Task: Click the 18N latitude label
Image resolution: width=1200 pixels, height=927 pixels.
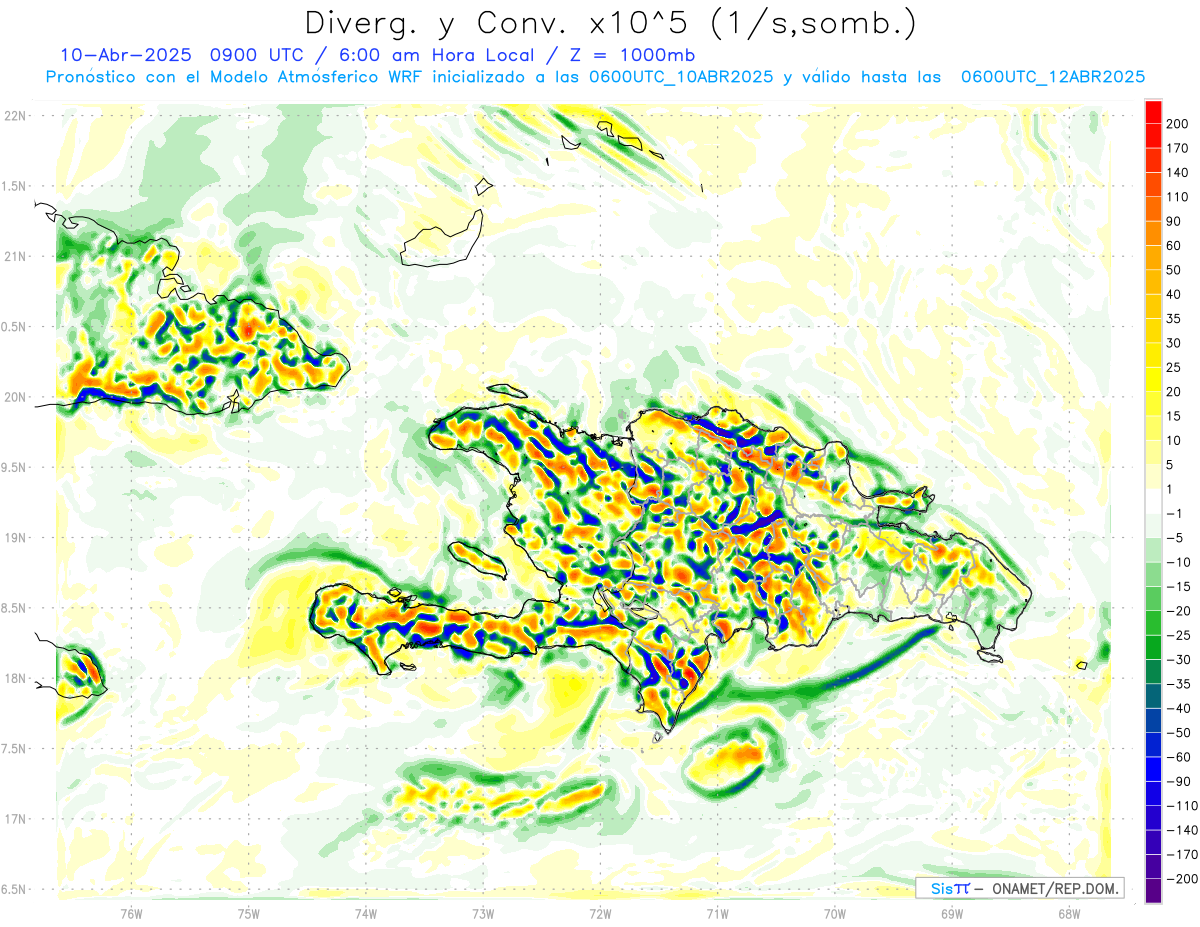Action: pyautogui.click(x=15, y=678)
